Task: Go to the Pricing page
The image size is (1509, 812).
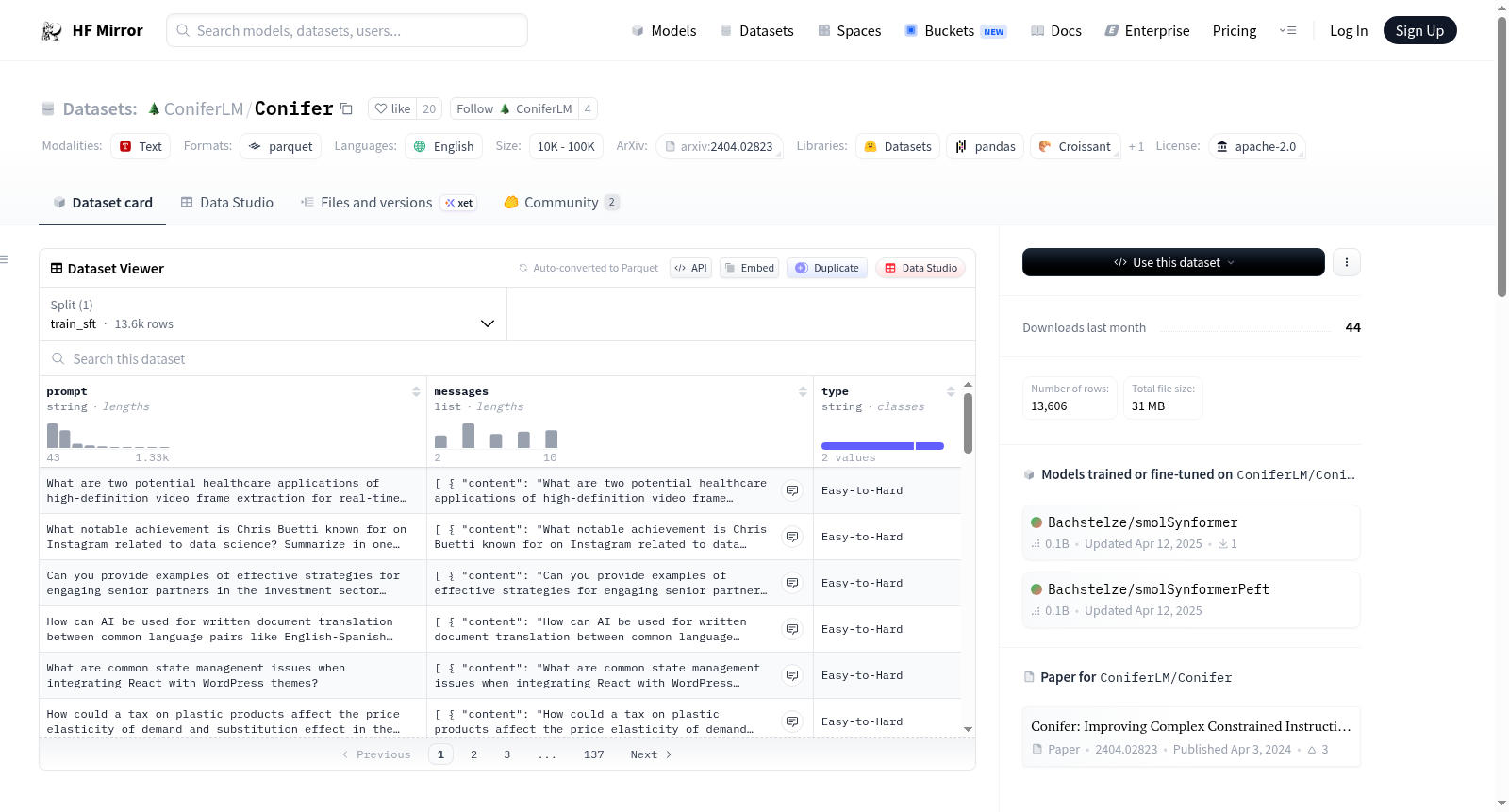Action: tap(1235, 31)
